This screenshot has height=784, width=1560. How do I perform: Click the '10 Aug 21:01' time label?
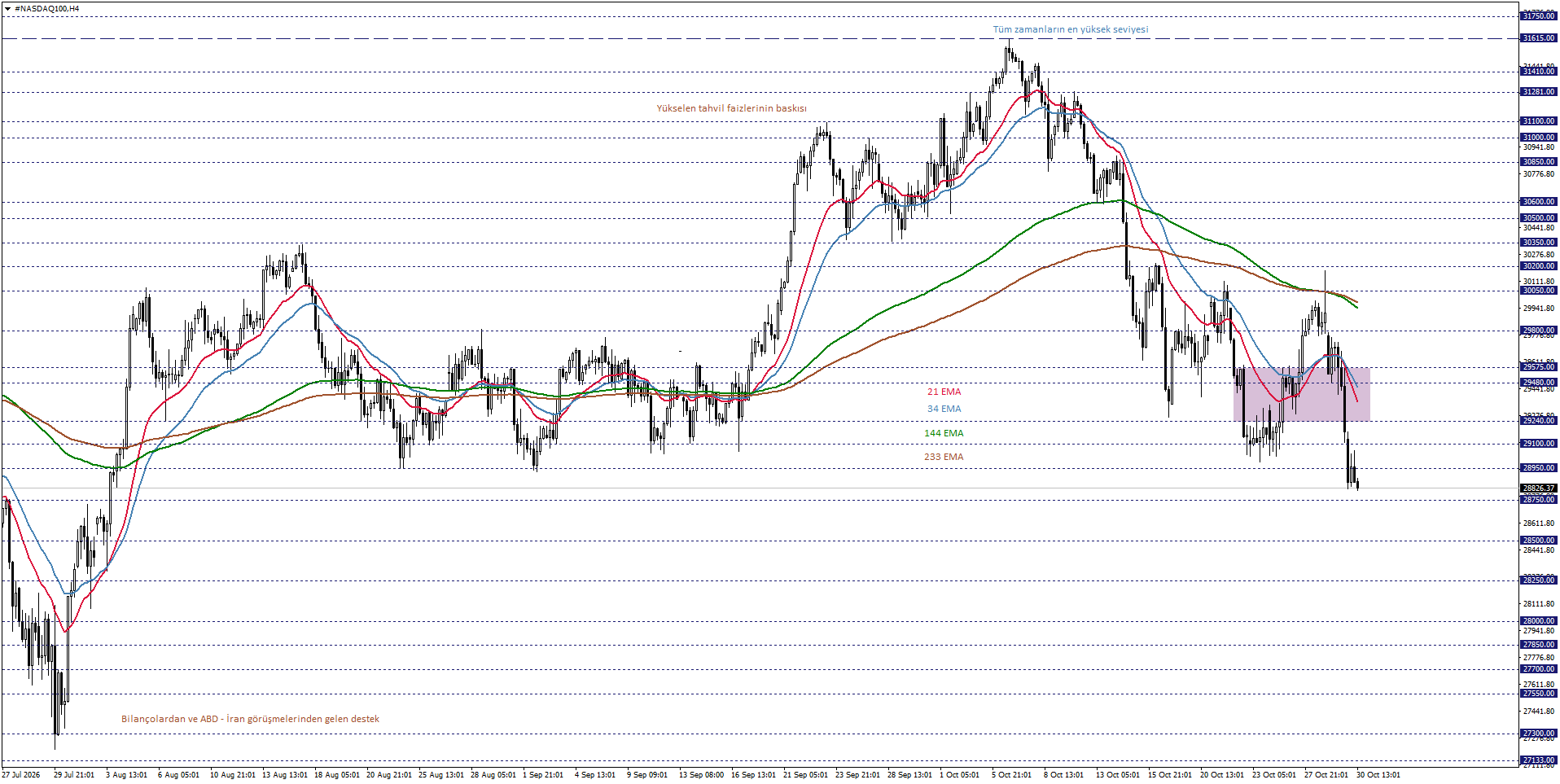pos(233,775)
